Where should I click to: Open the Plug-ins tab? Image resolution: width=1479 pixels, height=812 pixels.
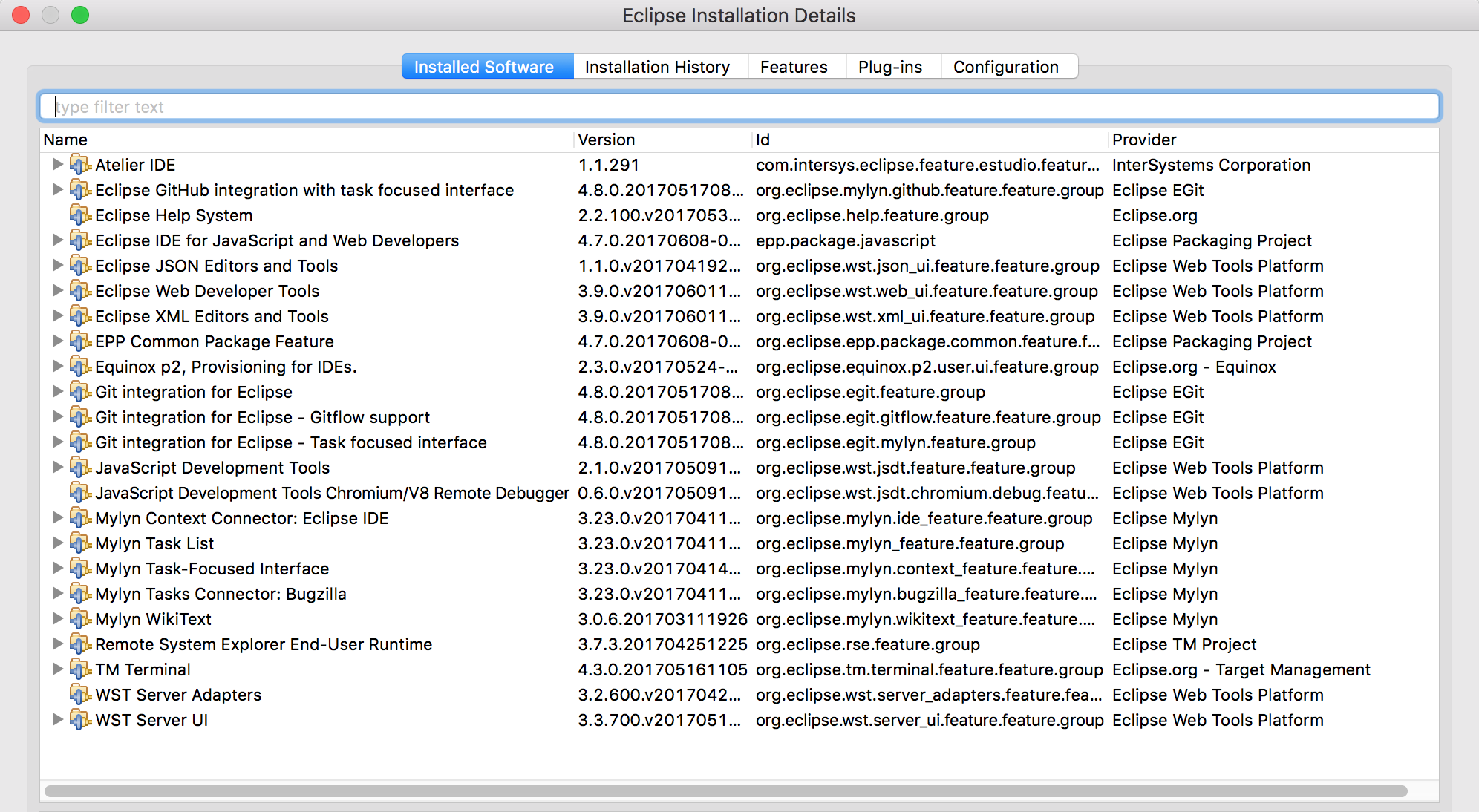pos(889,67)
